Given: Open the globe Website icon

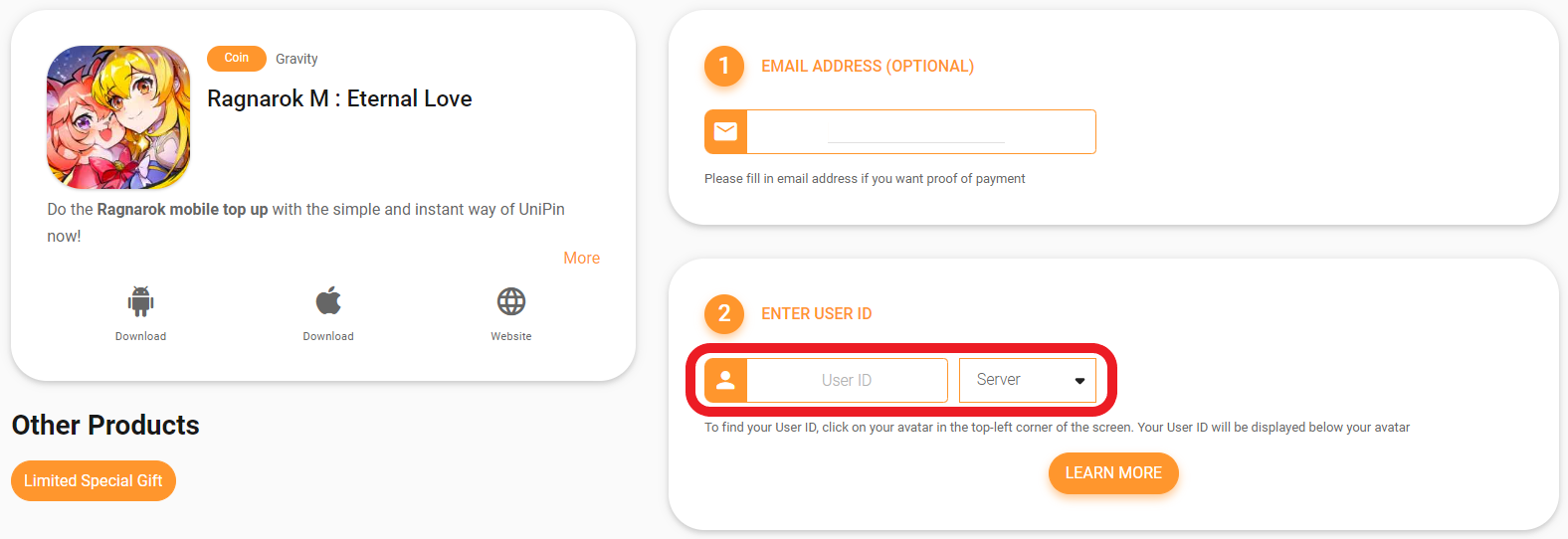Looking at the screenshot, I should [x=511, y=301].
